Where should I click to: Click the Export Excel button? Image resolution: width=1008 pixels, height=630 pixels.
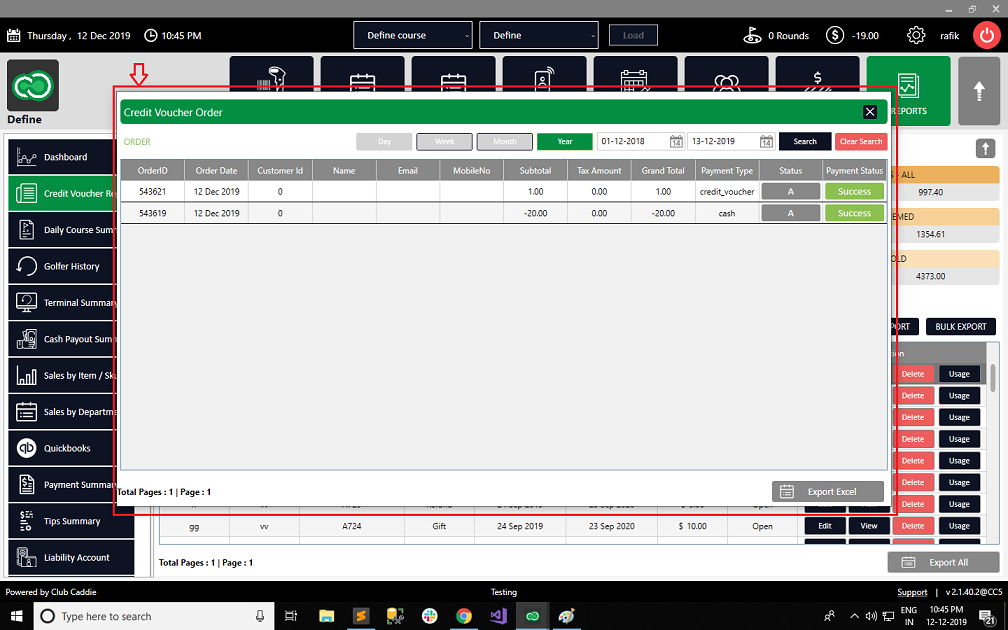coord(828,492)
